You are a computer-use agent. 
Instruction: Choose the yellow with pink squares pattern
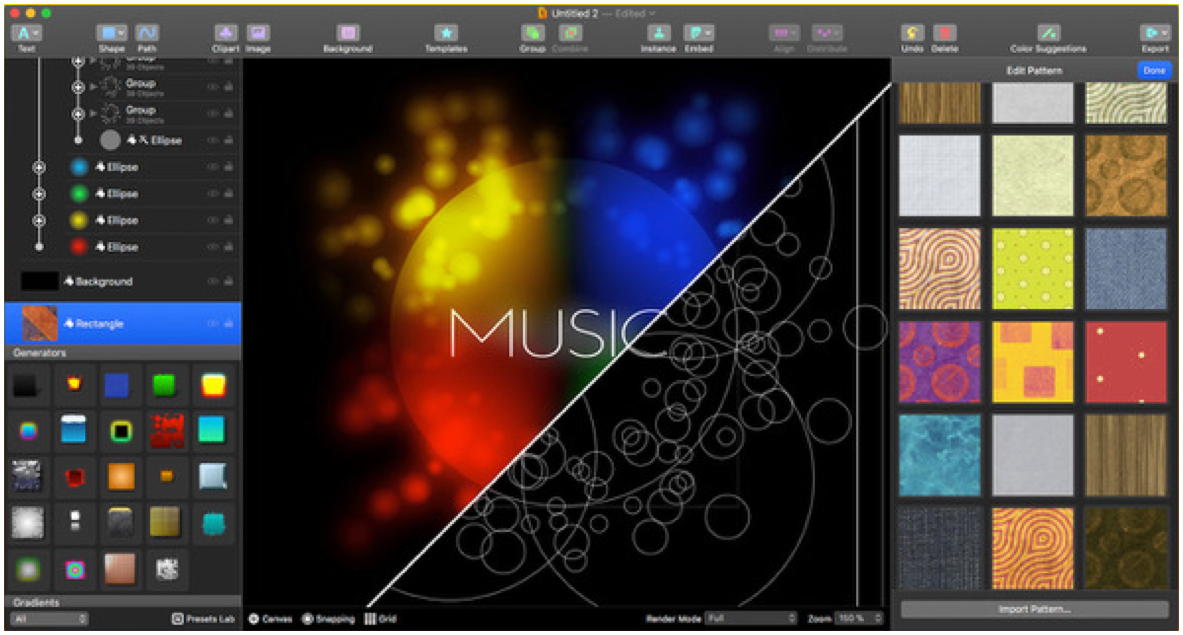(x=1033, y=362)
